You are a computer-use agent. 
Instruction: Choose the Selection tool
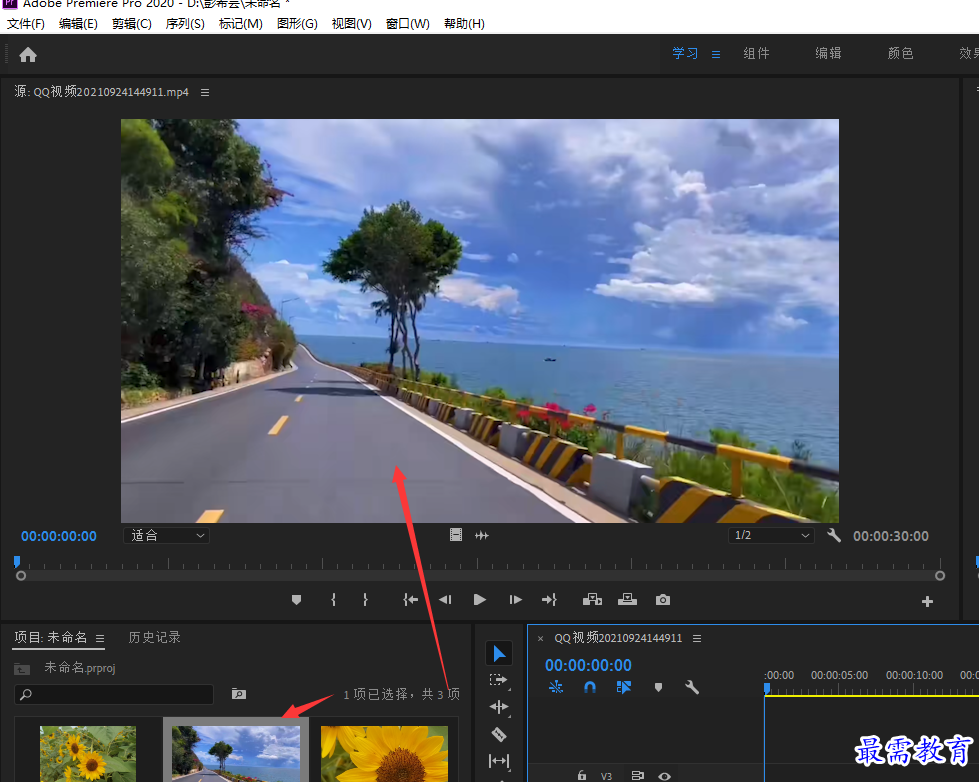click(499, 653)
